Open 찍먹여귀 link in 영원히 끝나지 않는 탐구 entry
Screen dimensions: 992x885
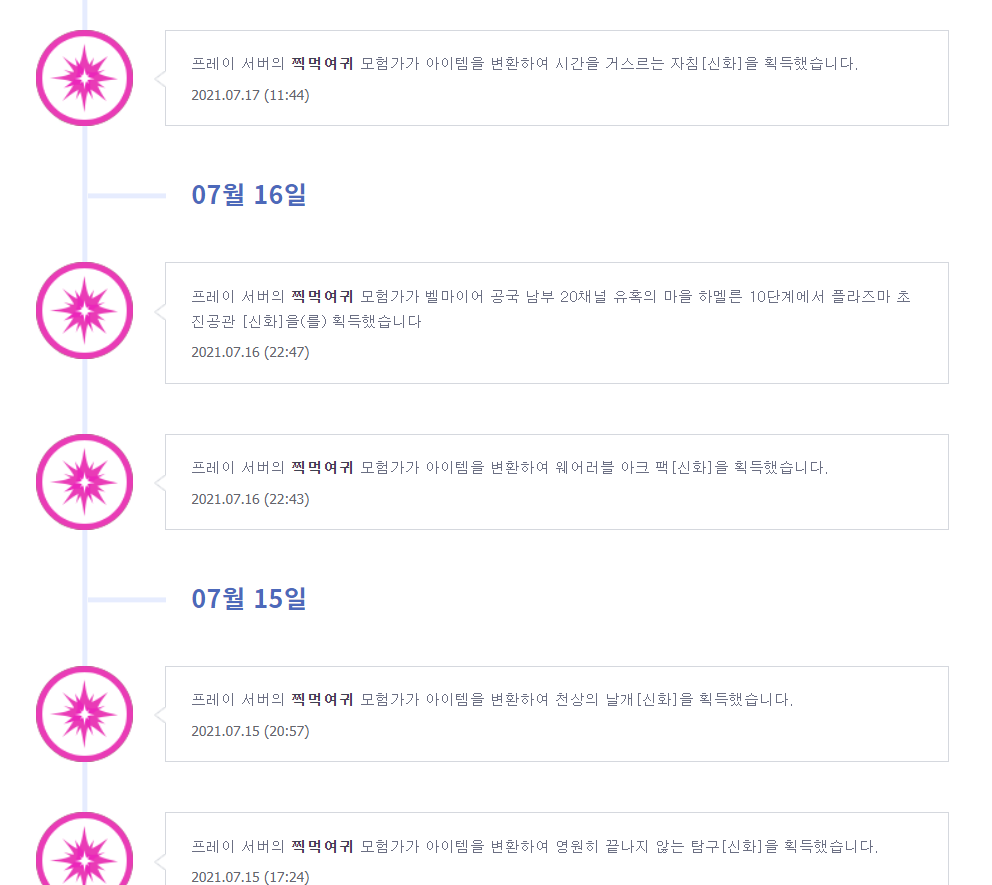click(x=322, y=846)
